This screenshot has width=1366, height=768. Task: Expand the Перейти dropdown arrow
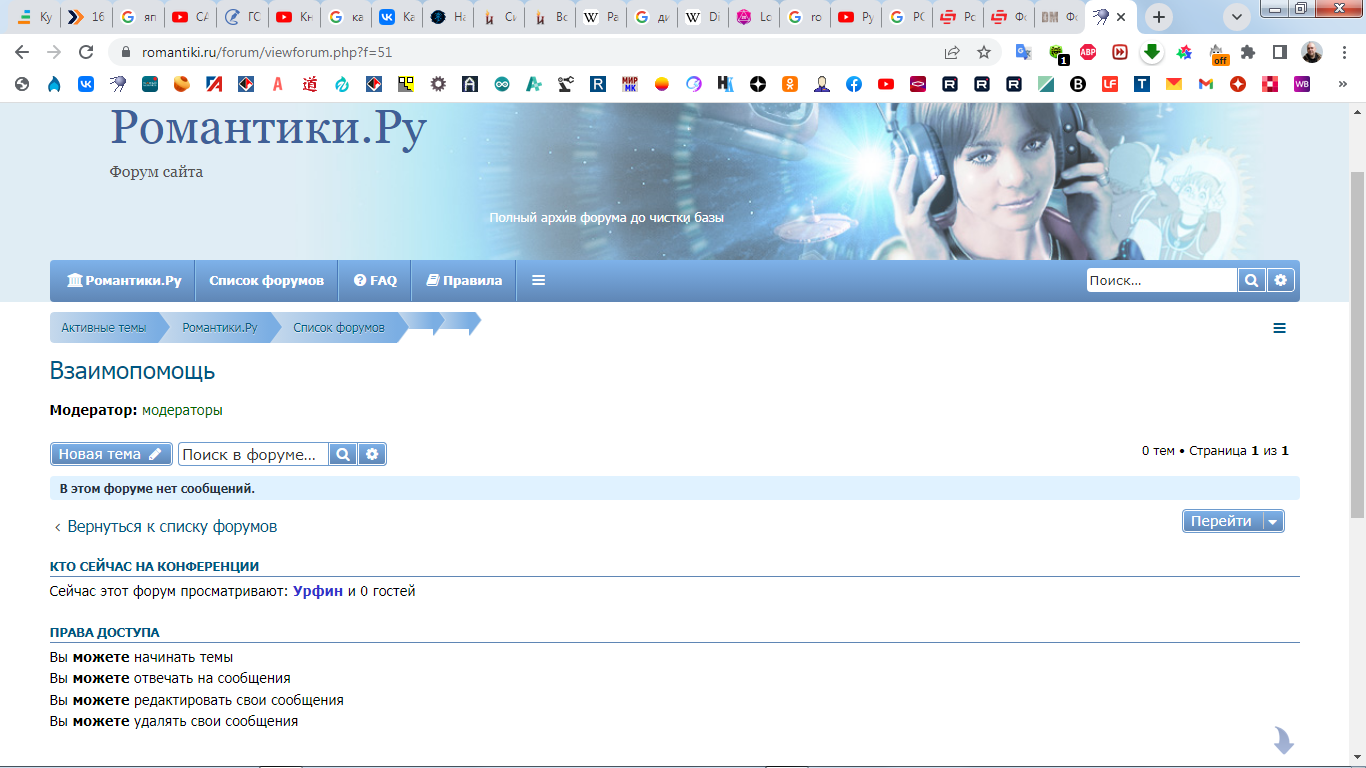1272,522
